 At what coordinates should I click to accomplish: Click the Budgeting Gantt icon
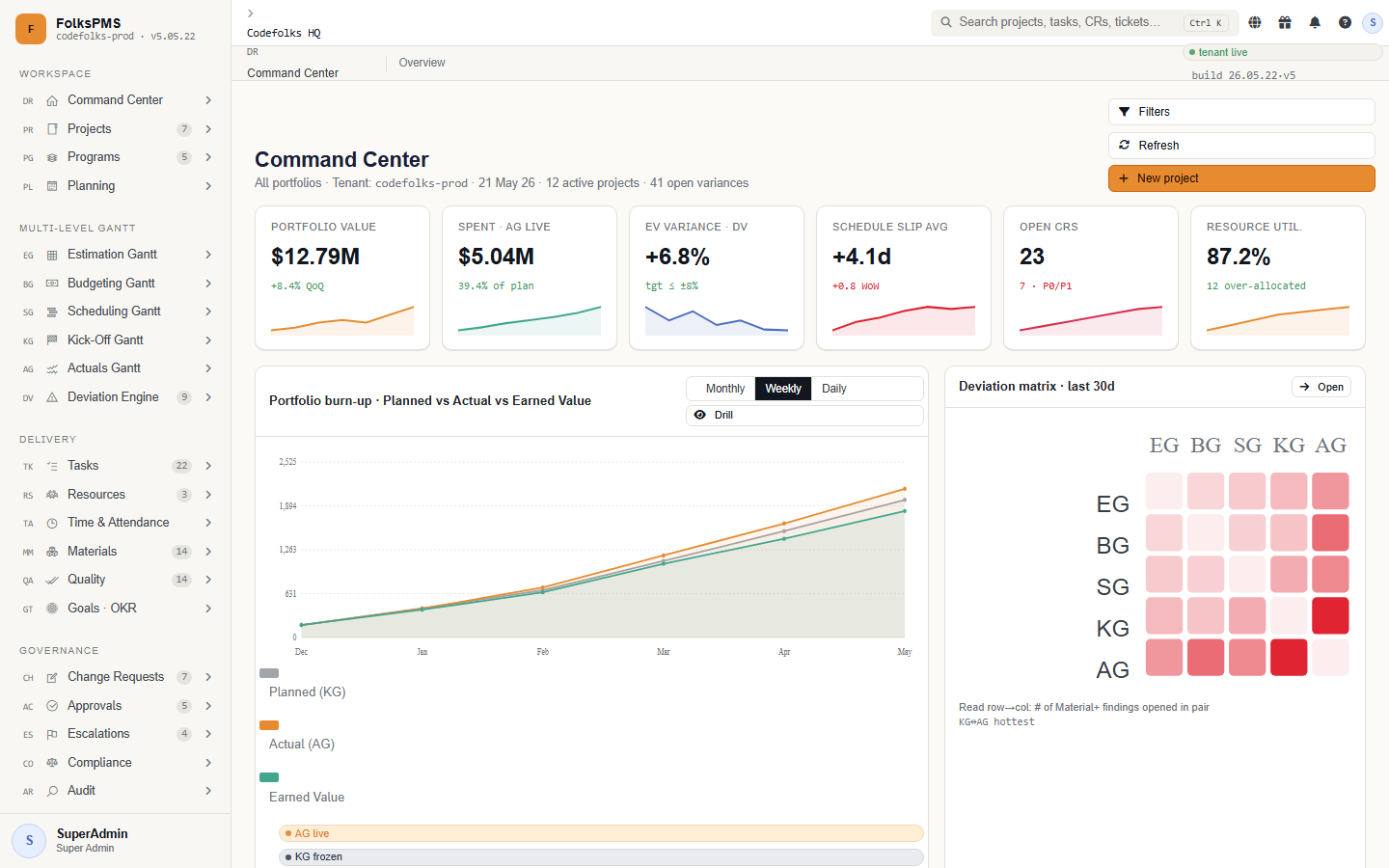tap(52, 284)
